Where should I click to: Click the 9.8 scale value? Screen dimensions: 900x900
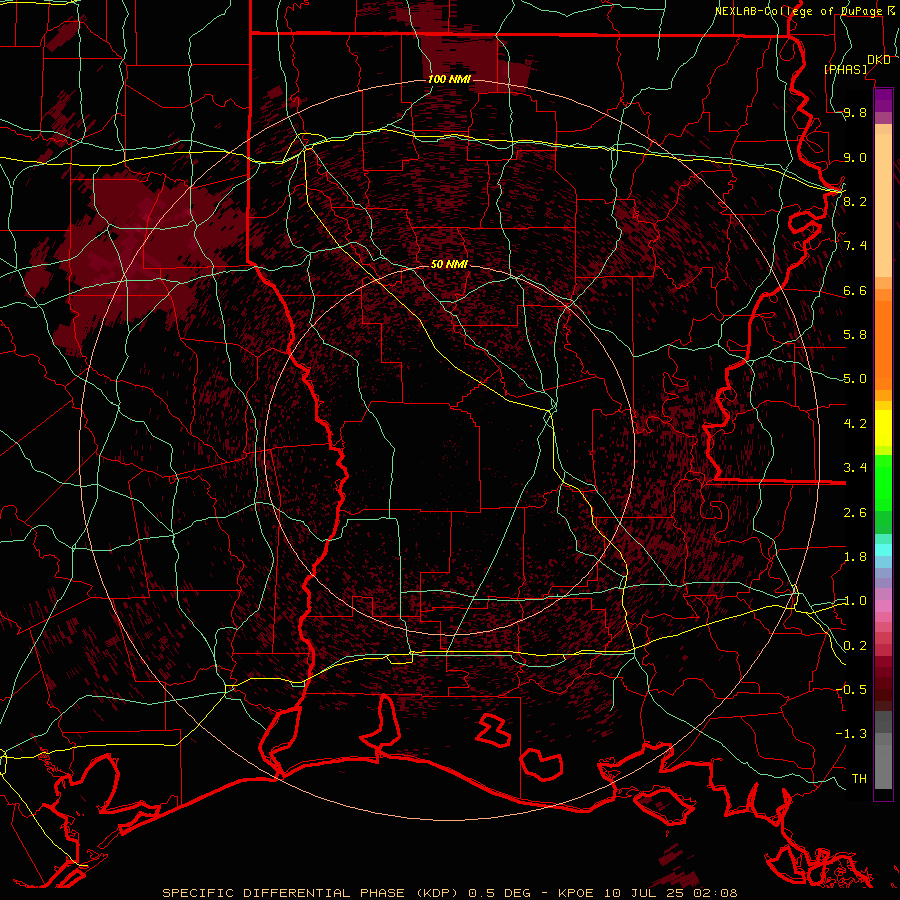[855, 113]
